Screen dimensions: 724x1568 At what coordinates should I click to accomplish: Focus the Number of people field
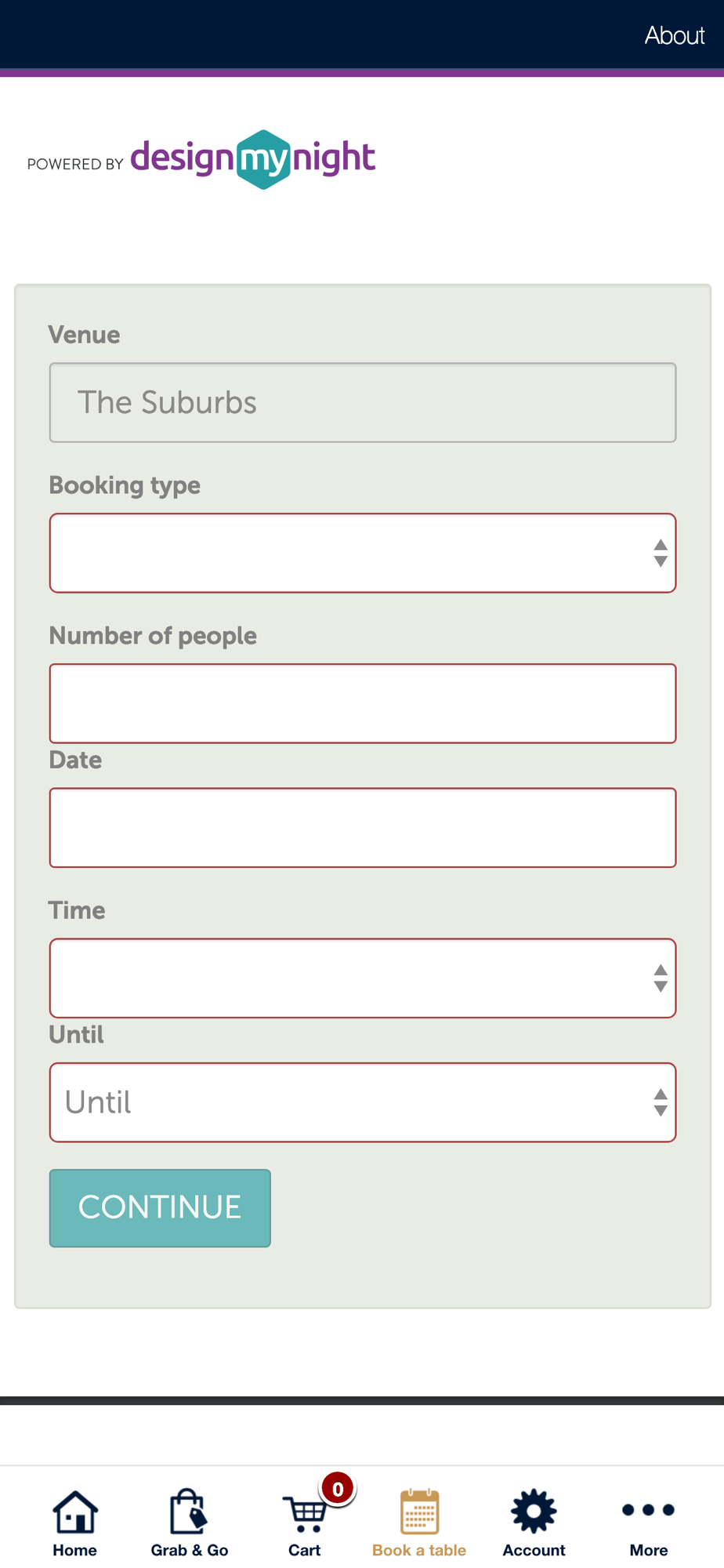[x=363, y=703]
